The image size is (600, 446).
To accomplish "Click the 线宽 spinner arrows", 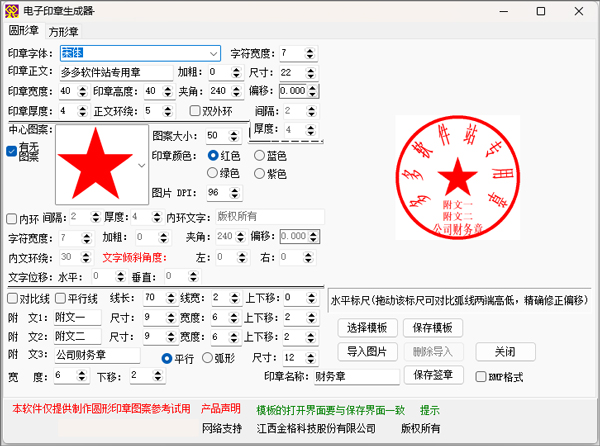I will tap(234, 298).
